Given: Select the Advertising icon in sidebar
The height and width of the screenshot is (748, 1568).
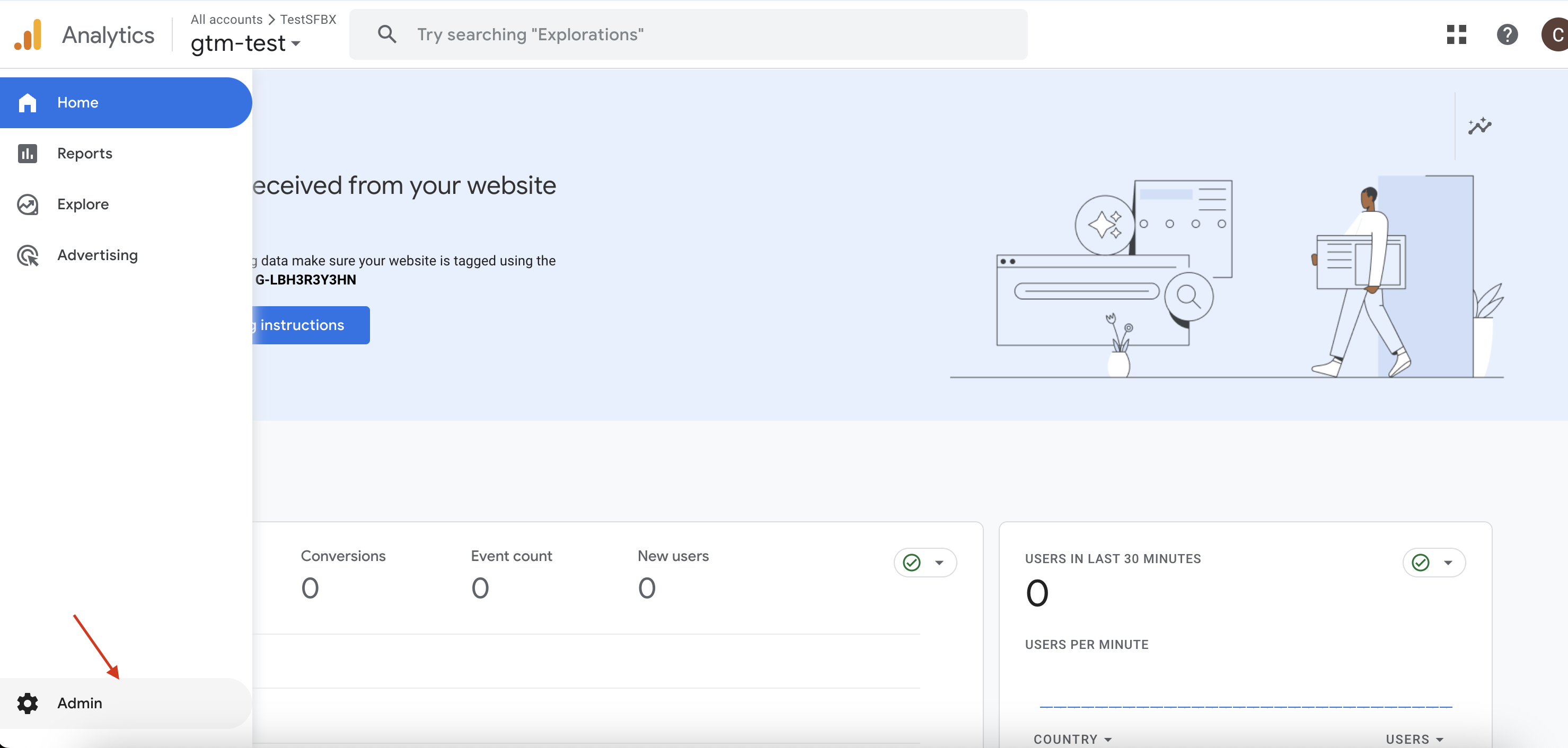Looking at the screenshot, I should 28,255.
